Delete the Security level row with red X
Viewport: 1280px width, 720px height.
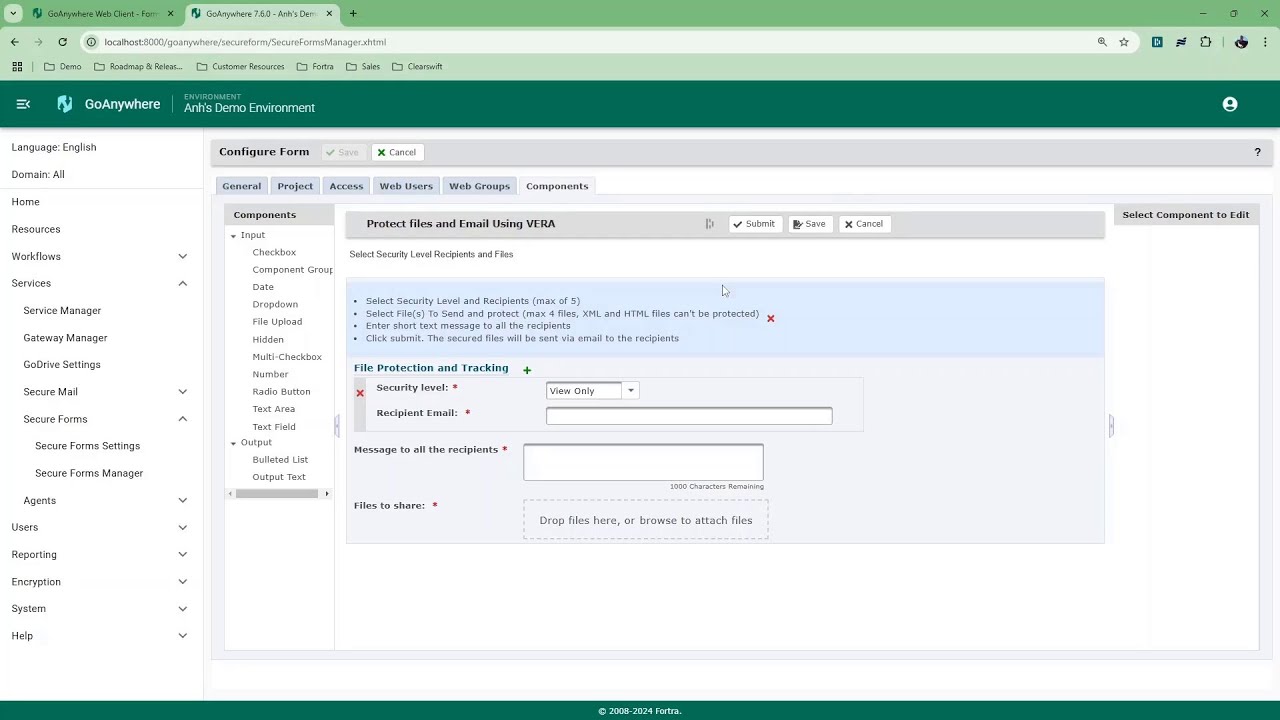(360, 393)
